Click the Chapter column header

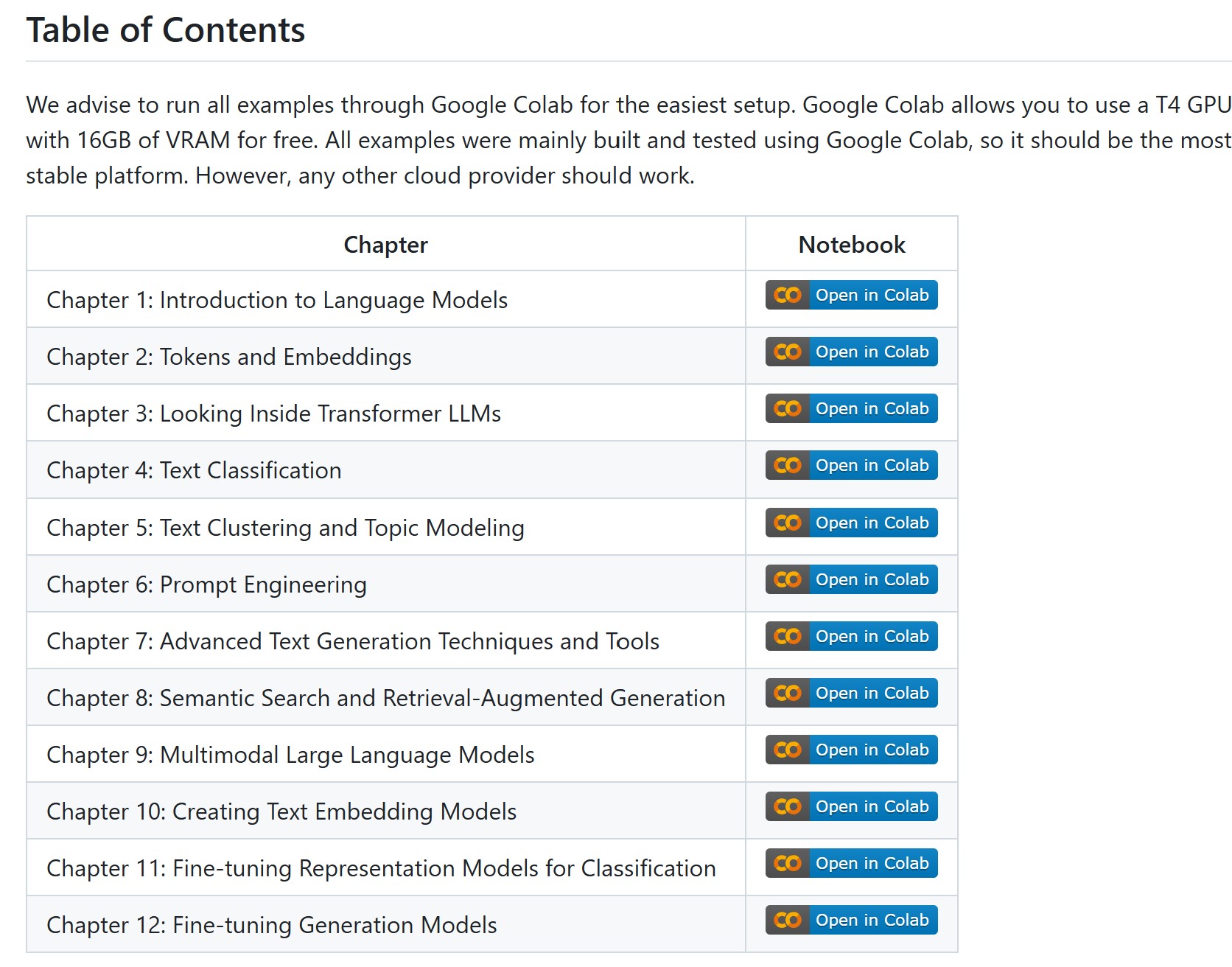coord(385,245)
